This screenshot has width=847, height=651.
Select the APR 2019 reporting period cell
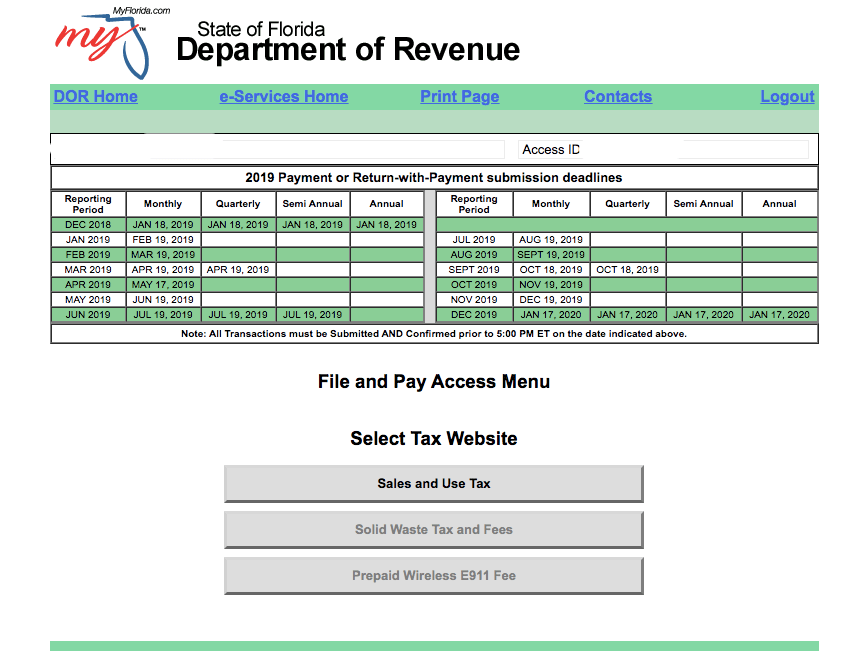click(x=88, y=285)
